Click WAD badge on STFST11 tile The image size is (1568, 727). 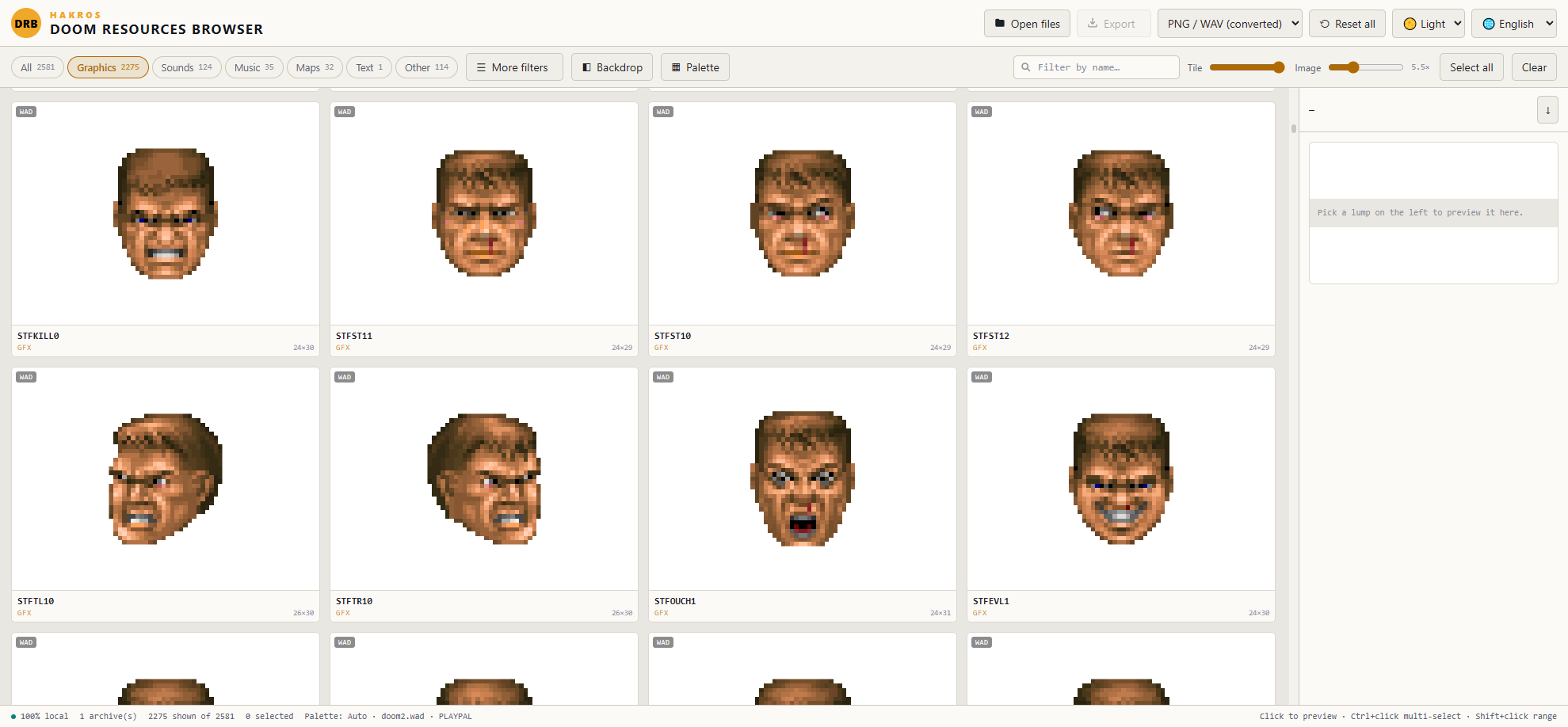pos(345,112)
